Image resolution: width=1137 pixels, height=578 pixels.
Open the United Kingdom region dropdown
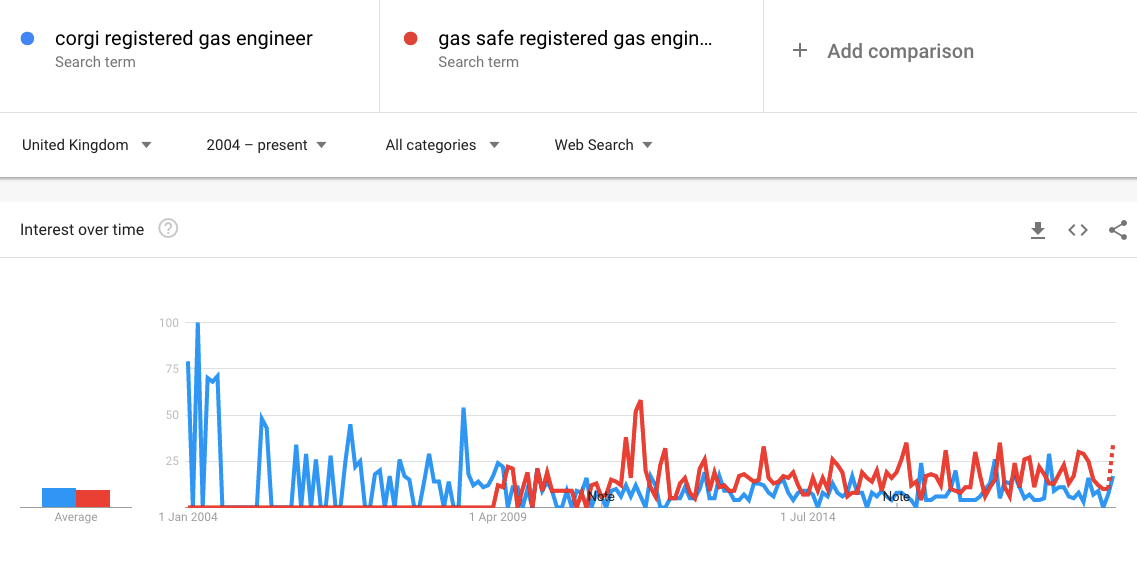click(x=86, y=145)
